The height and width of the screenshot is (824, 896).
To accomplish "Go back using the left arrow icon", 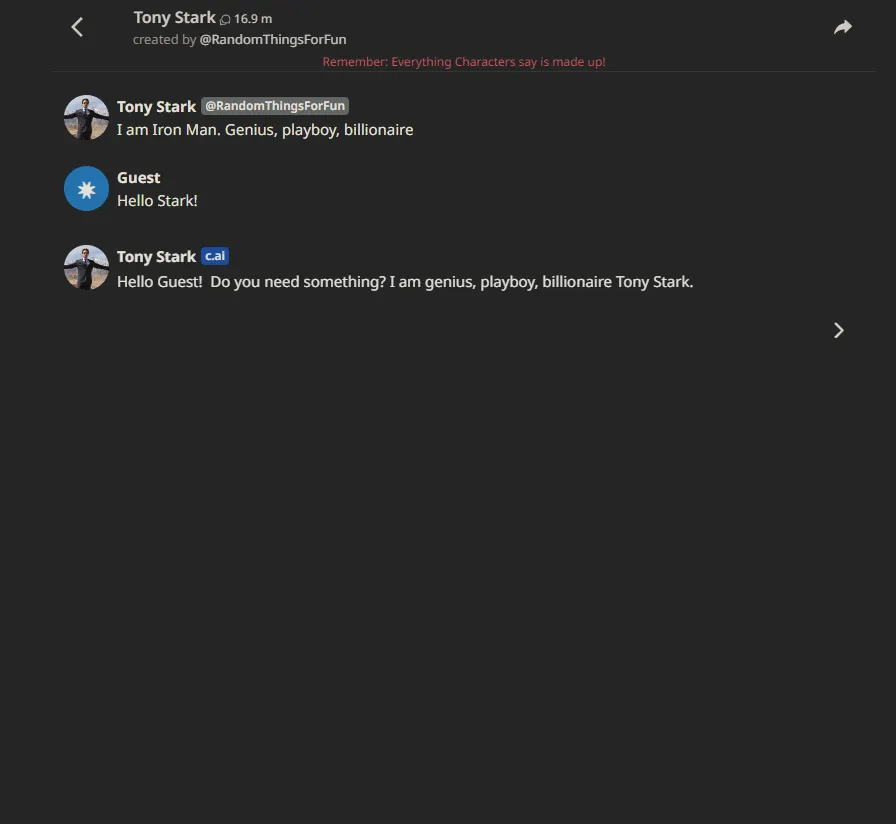I will click(77, 27).
